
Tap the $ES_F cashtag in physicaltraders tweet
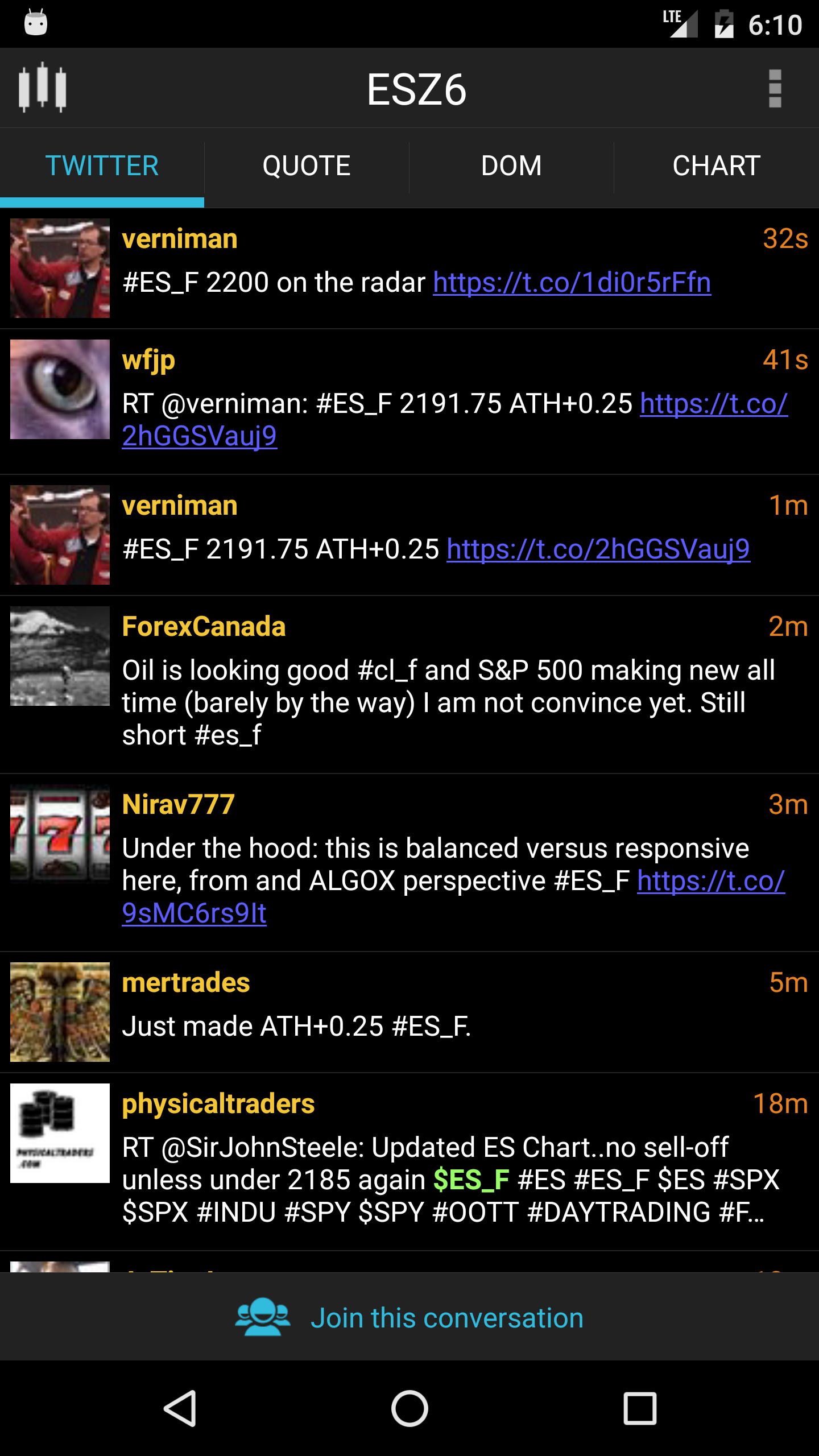click(x=471, y=1180)
